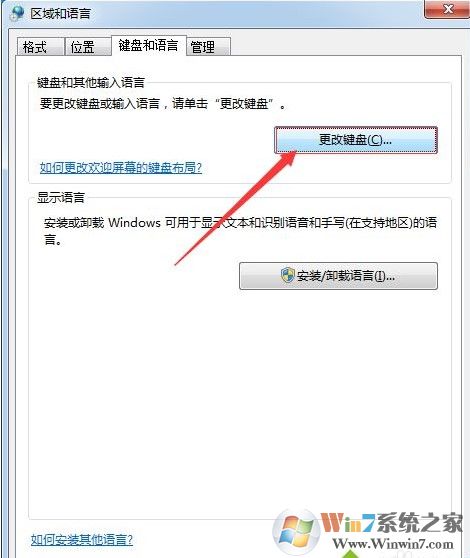Click the 区域和语言 window title text
The height and width of the screenshot is (558, 470).
(x=60, y=14)
